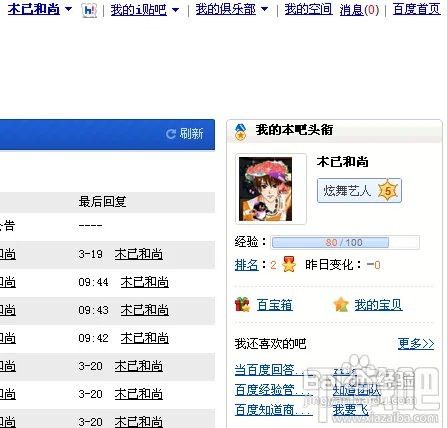
Task: Open the 木已和尚 username dropdown arrow
Action: [68, 9]
